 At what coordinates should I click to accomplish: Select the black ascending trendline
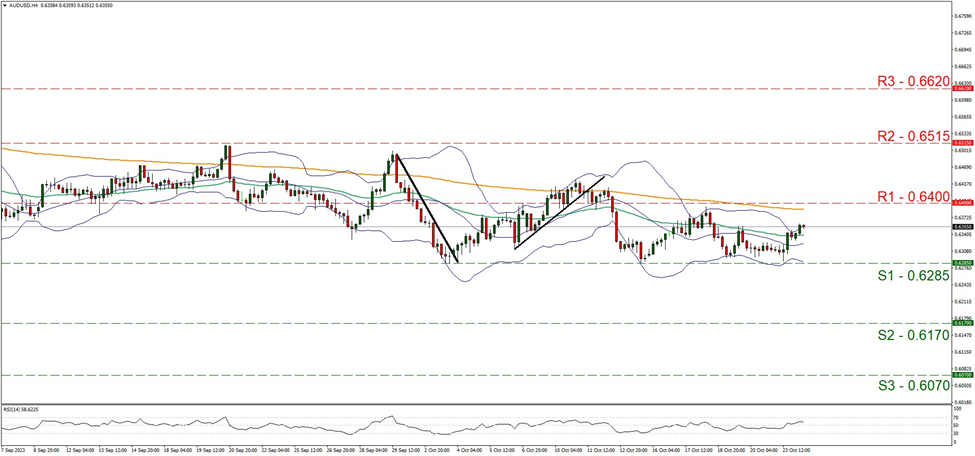click(x=558, y=213)
